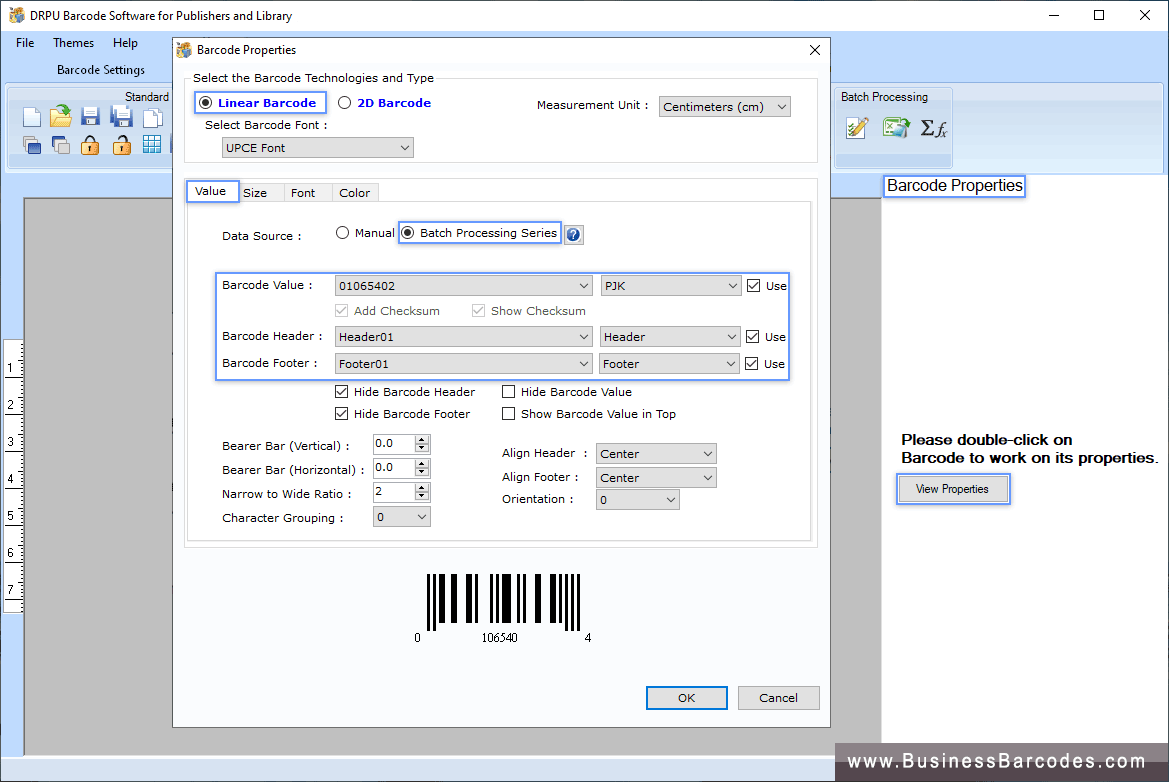Create a new barcode document
1169x782 pixels.
point(31,116)
